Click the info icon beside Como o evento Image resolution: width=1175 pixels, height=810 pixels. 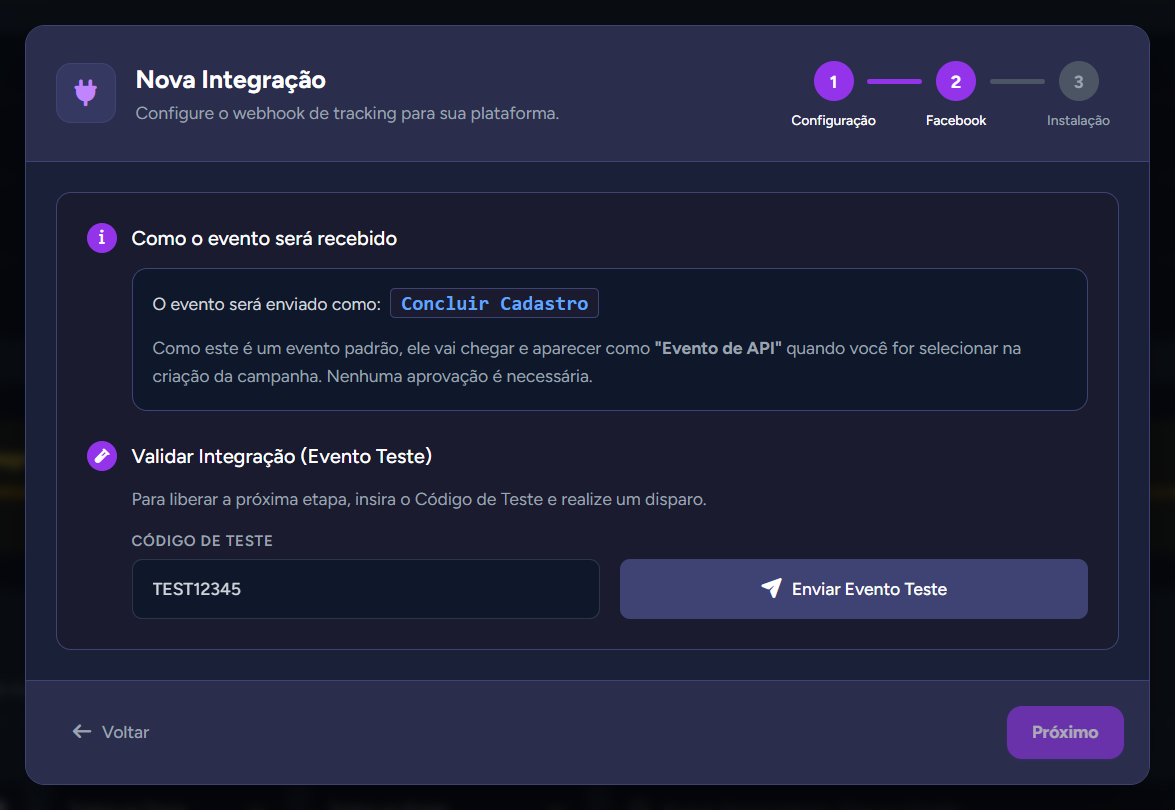tap(102, 238)
